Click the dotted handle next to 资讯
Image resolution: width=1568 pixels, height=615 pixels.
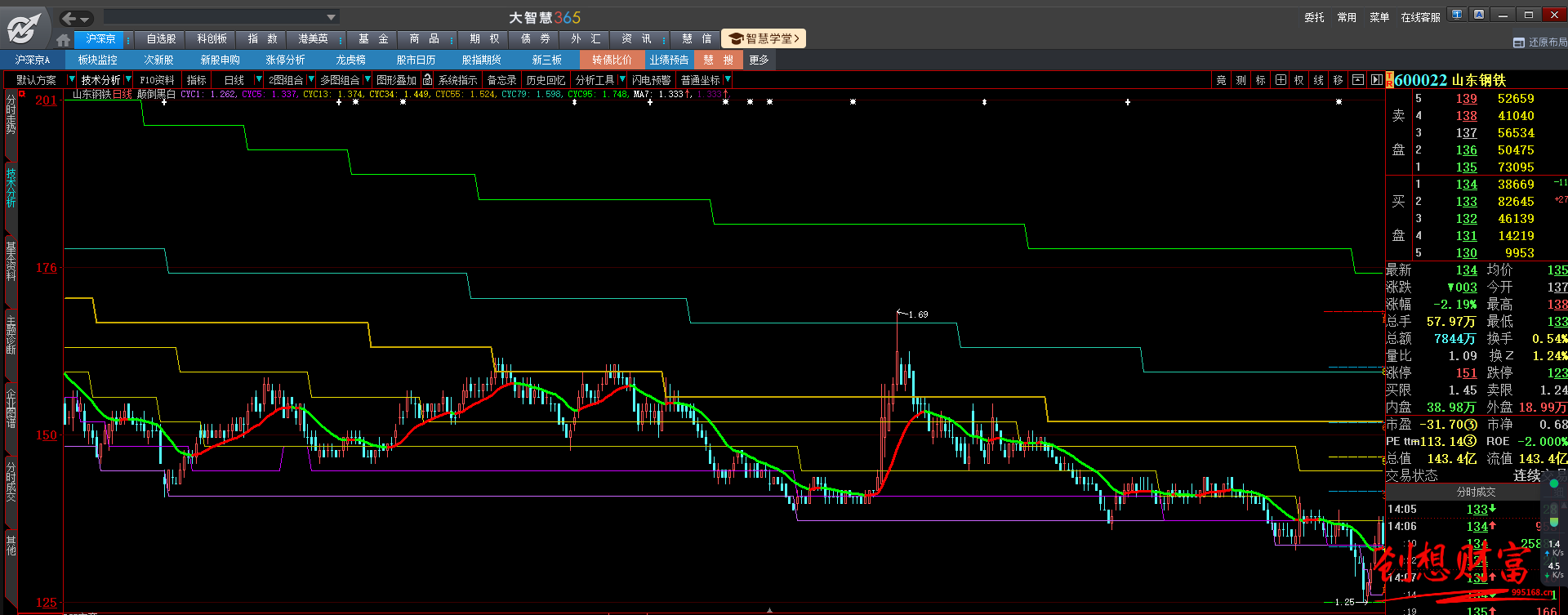[x=664, y=39]
